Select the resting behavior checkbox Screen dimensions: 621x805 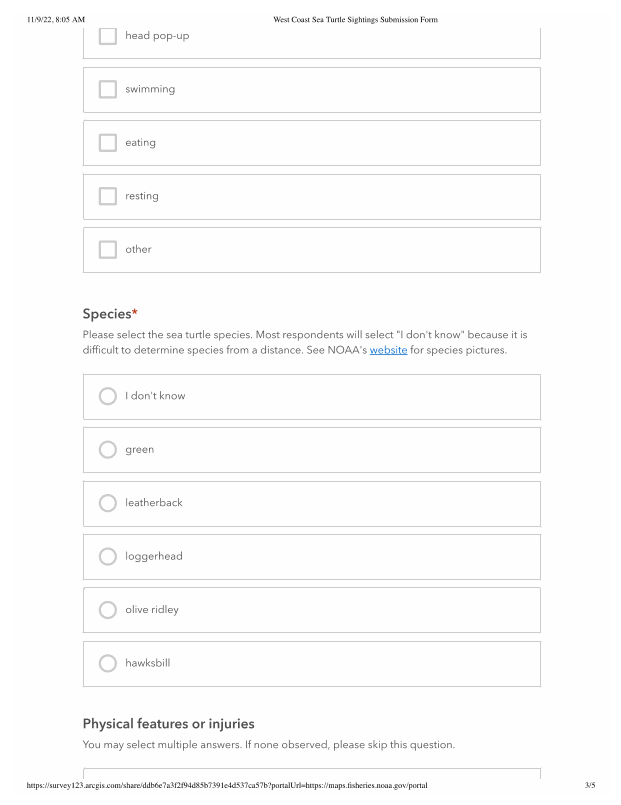pos(108,196)
